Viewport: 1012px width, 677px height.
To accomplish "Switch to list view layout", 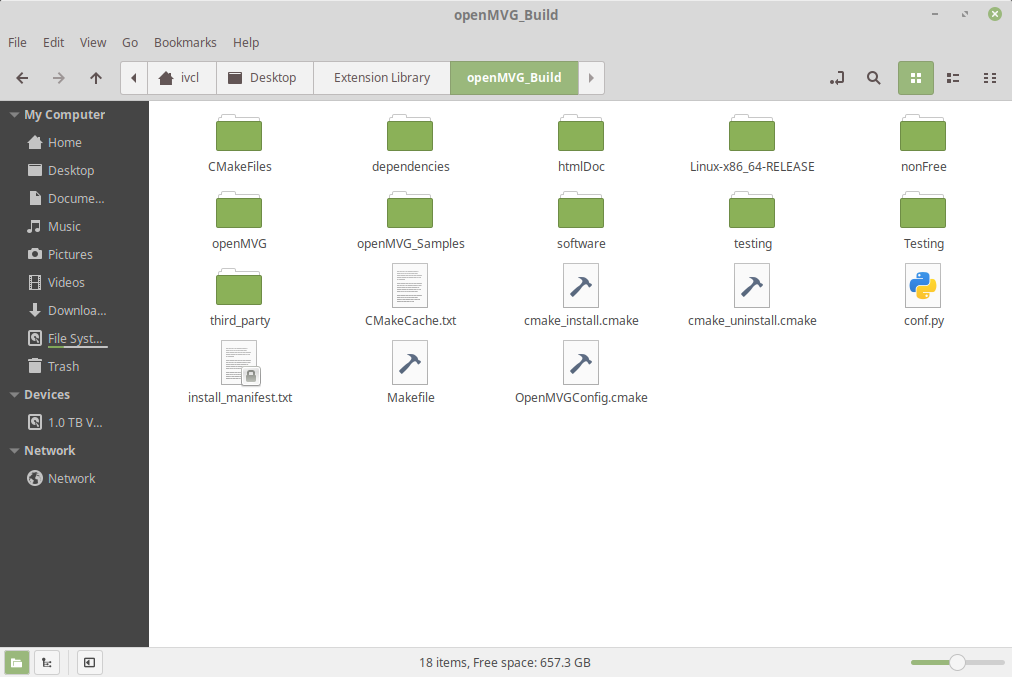I will coord(952,77).
